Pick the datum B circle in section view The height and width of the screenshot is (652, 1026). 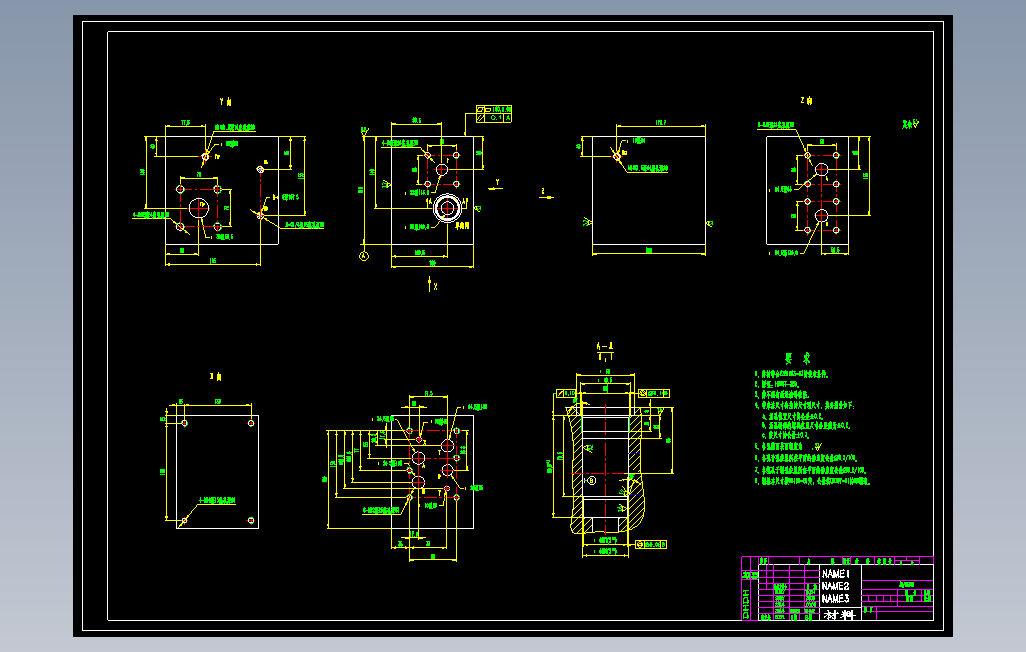[x=592, y=480]
